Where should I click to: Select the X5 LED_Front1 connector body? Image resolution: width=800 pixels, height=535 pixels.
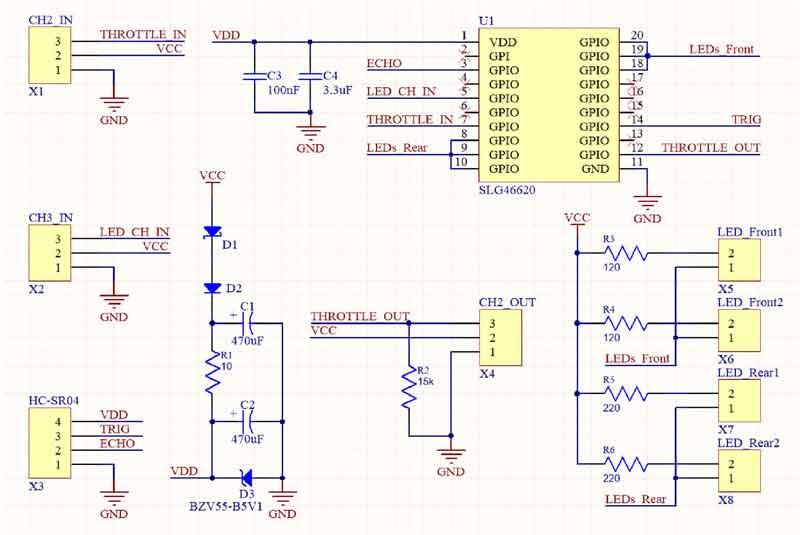point(739,260)
